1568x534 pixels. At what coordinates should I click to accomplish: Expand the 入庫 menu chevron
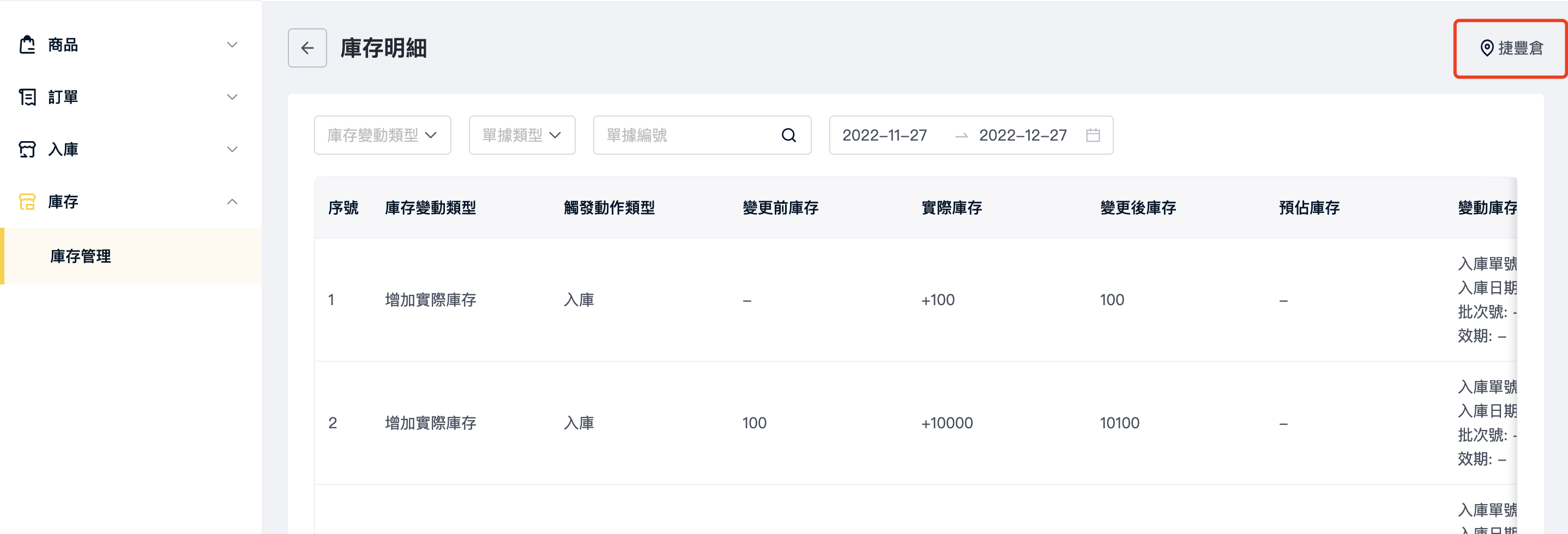232,150
